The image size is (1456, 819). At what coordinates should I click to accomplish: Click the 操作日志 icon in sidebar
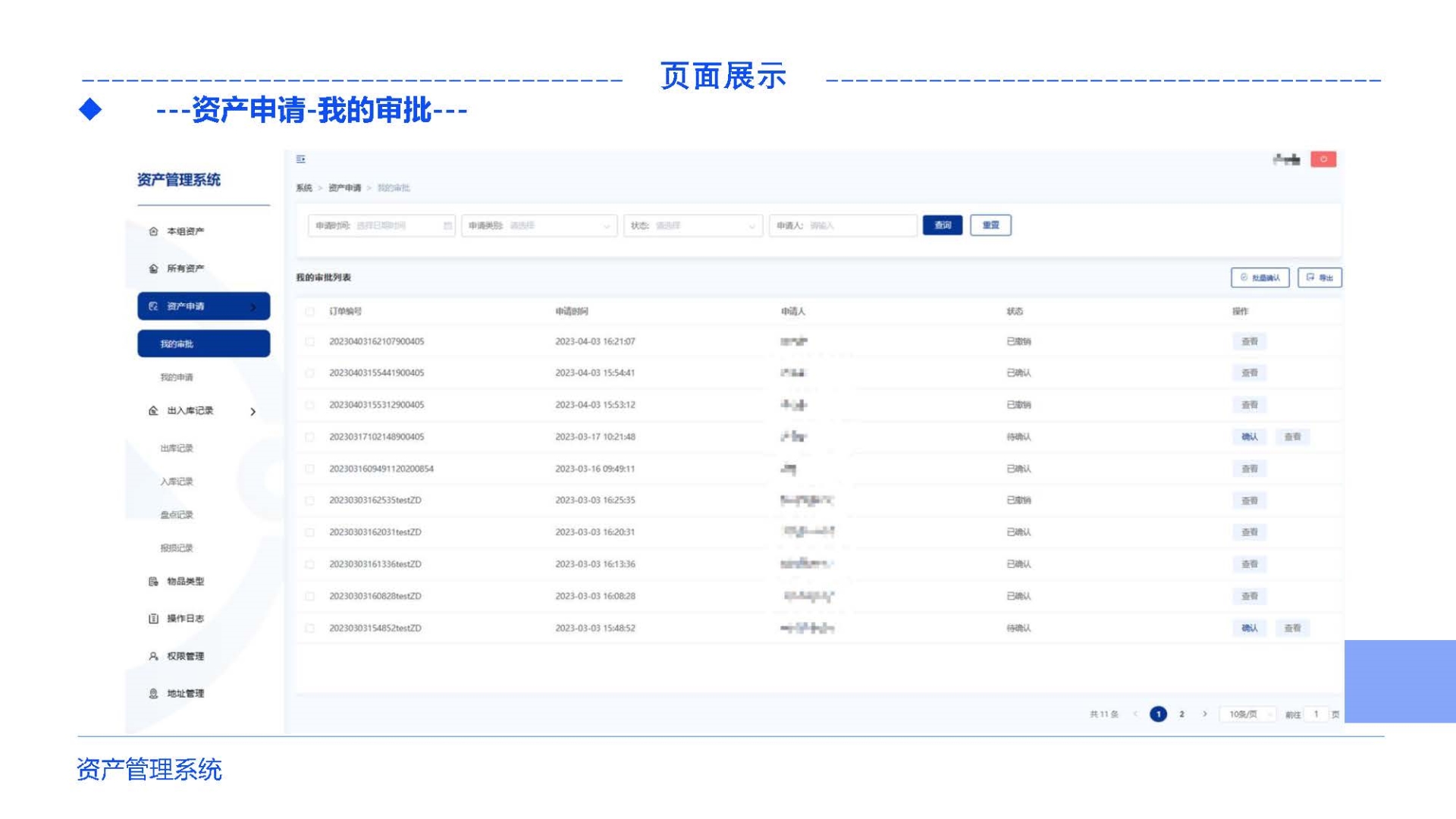(x=154, y=619)
